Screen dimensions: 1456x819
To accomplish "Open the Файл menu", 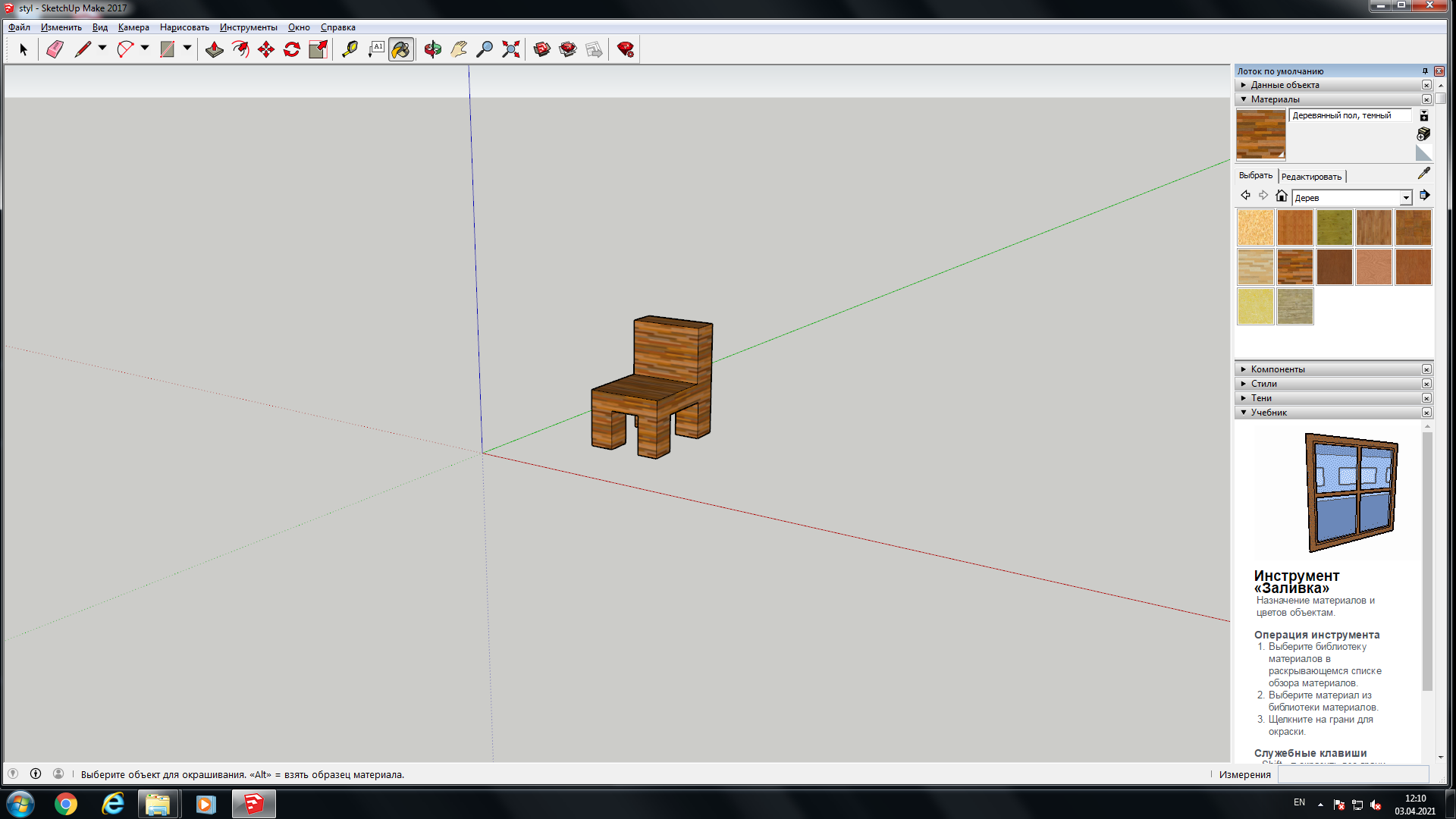I will tap(19, 27).
